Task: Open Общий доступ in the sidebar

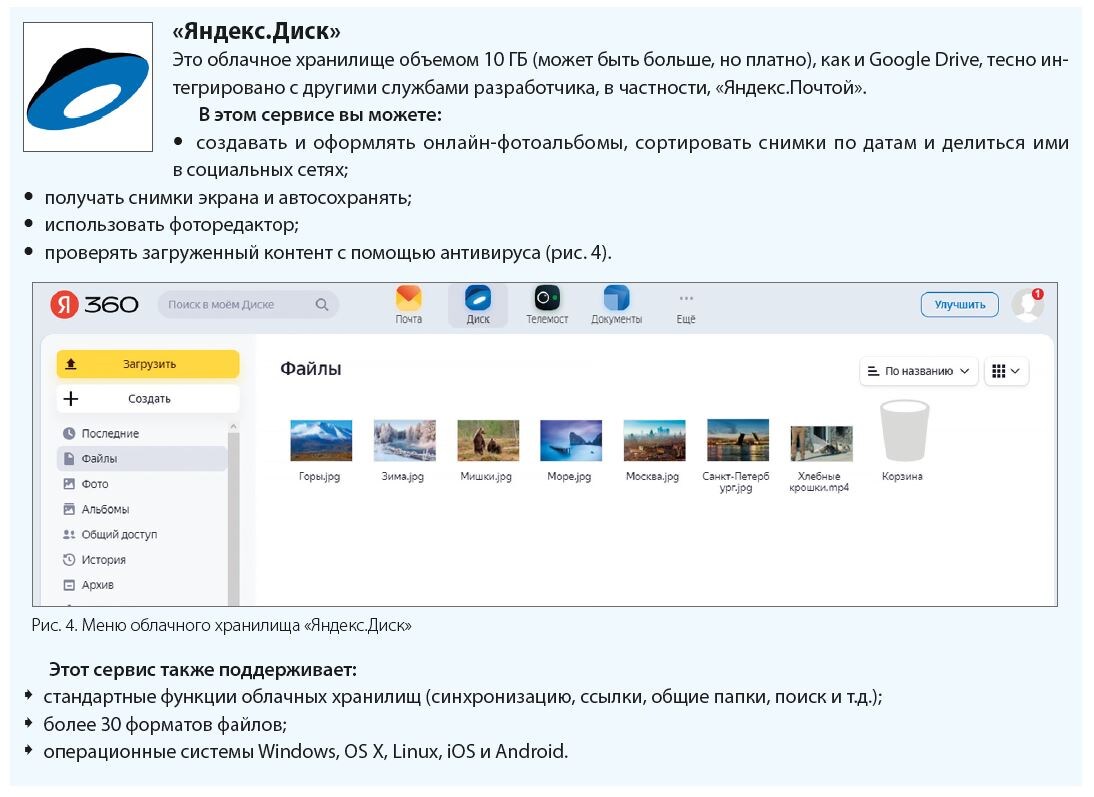Action: [142, 535]
